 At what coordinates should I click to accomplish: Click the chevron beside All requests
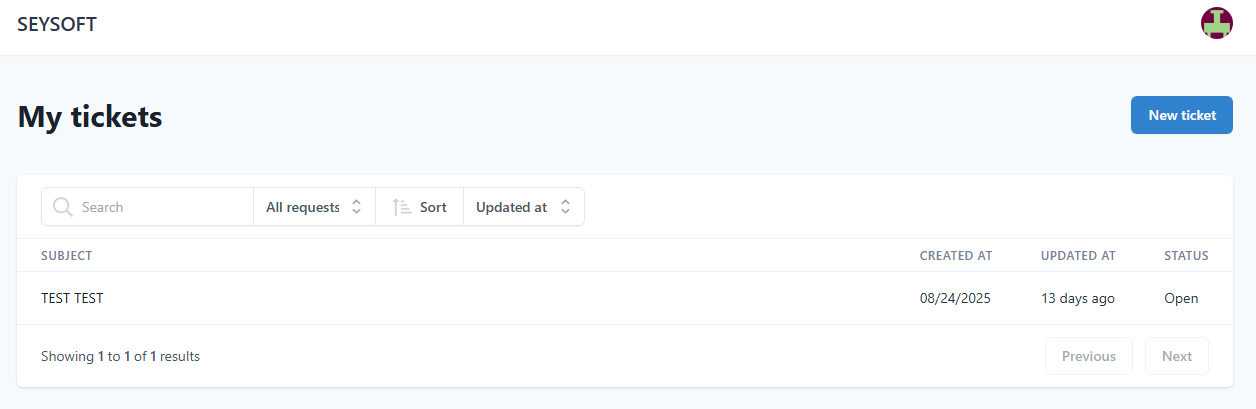(356, 207)
